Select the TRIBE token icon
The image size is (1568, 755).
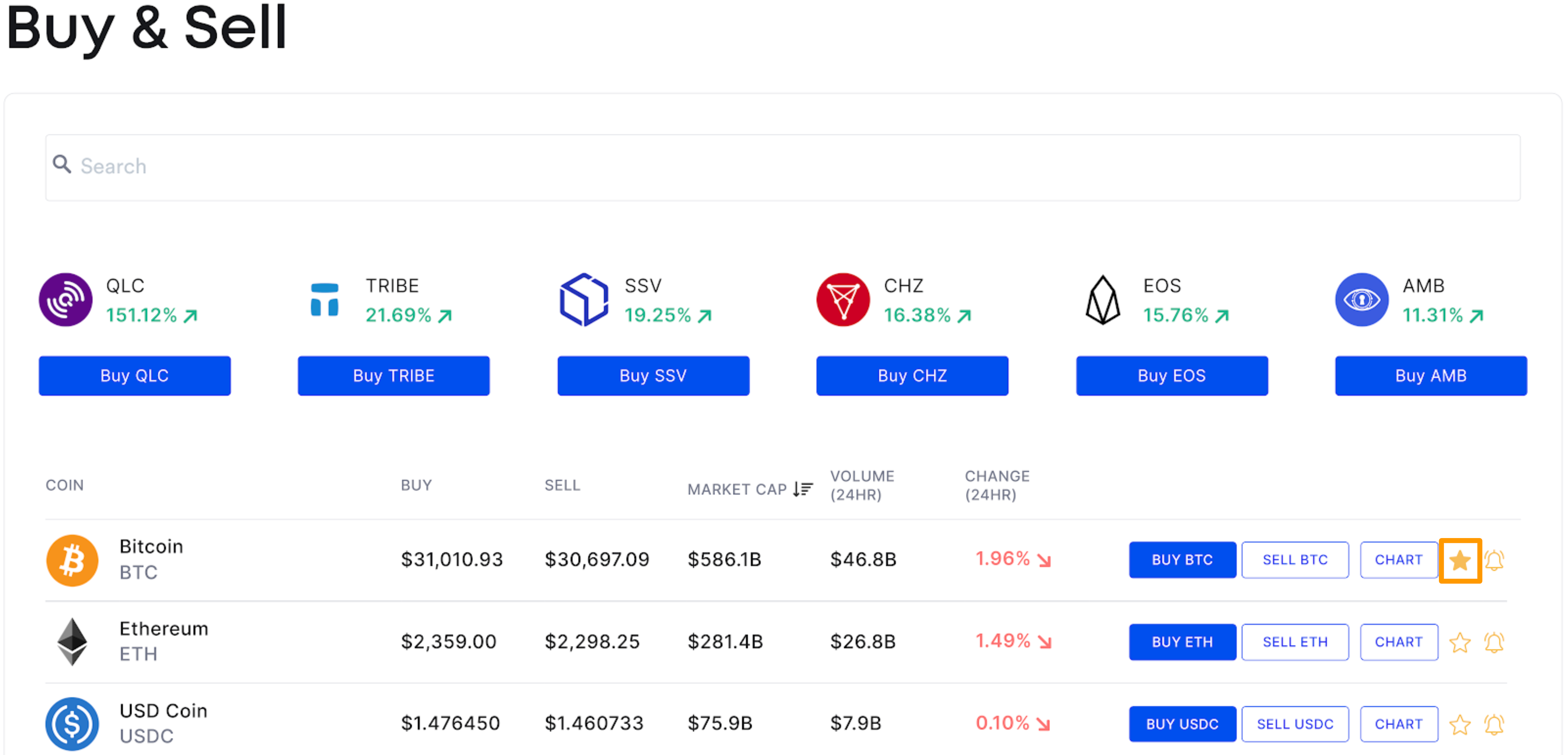[324, 300]
